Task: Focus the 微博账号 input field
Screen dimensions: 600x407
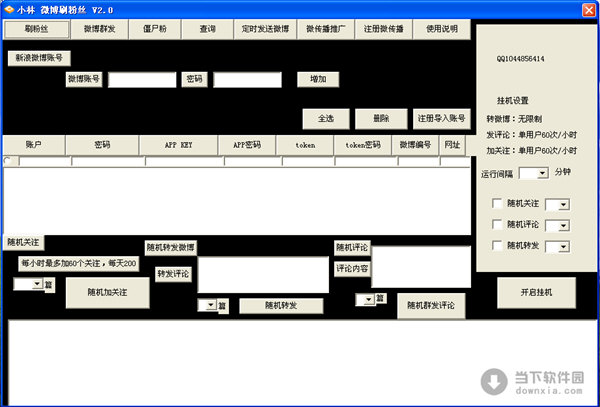Action: (142, 80)
